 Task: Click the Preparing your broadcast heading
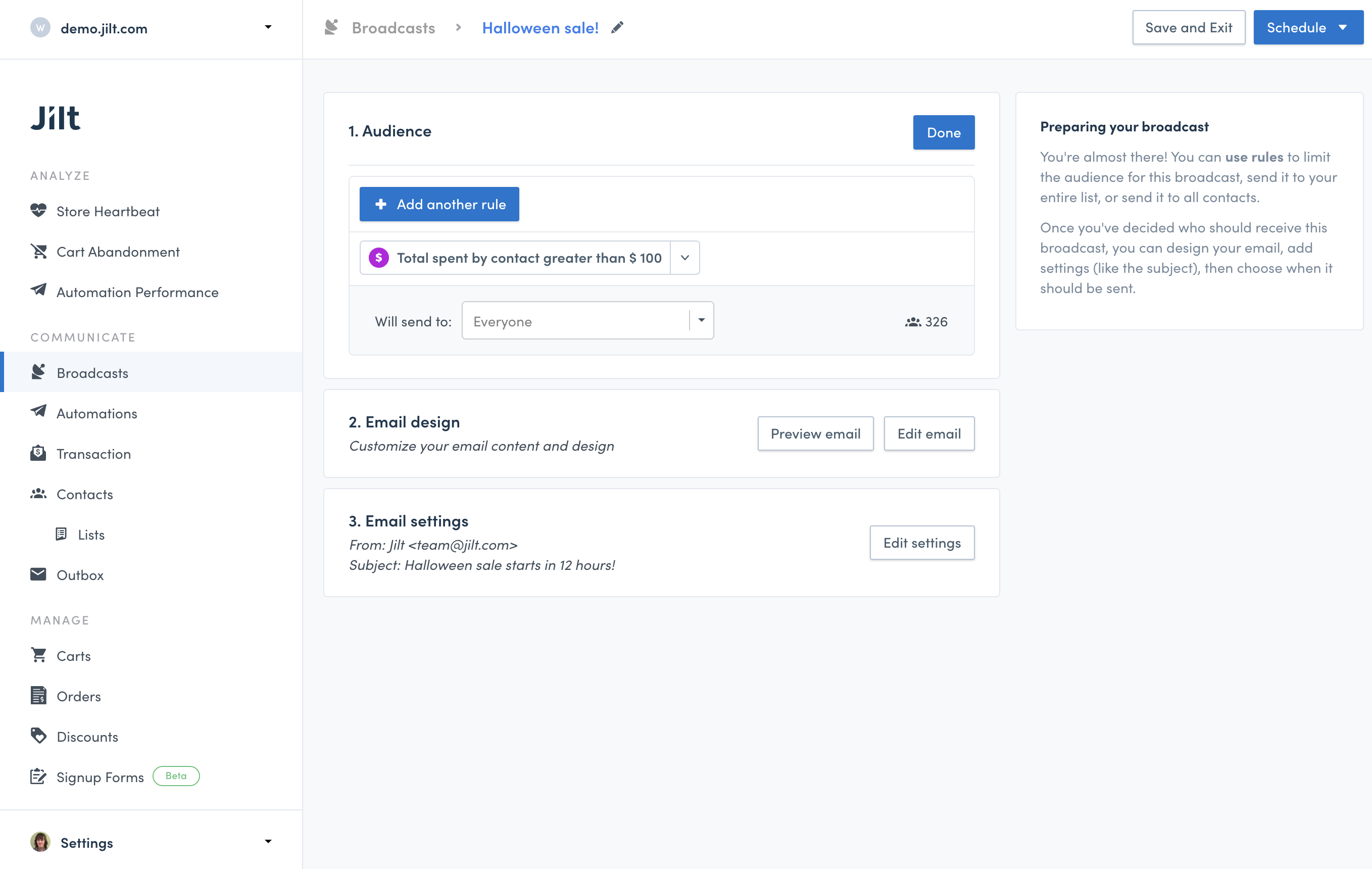[1123, 126]
